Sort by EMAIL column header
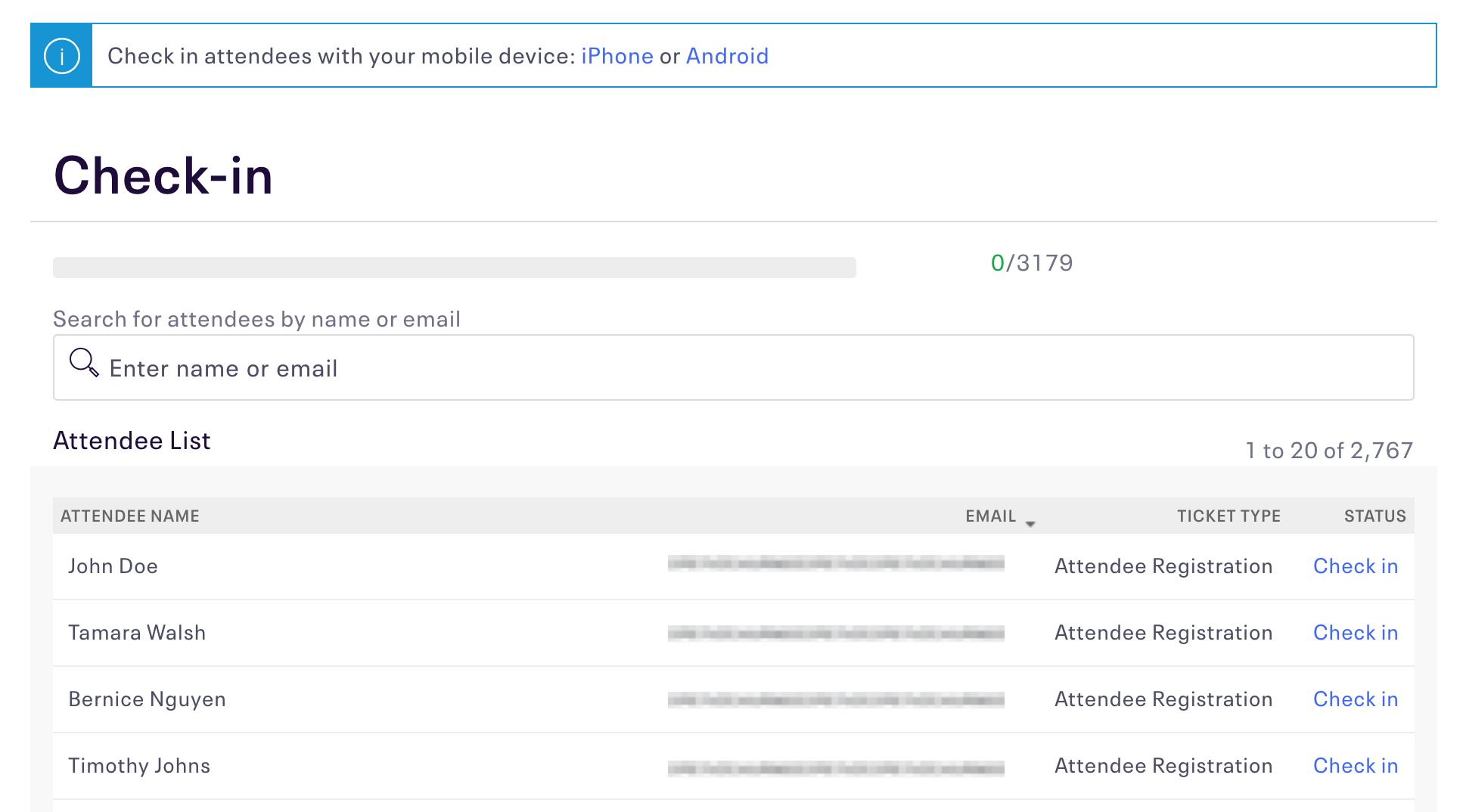This screenshot has height=812, width=1466. (990, 516)
